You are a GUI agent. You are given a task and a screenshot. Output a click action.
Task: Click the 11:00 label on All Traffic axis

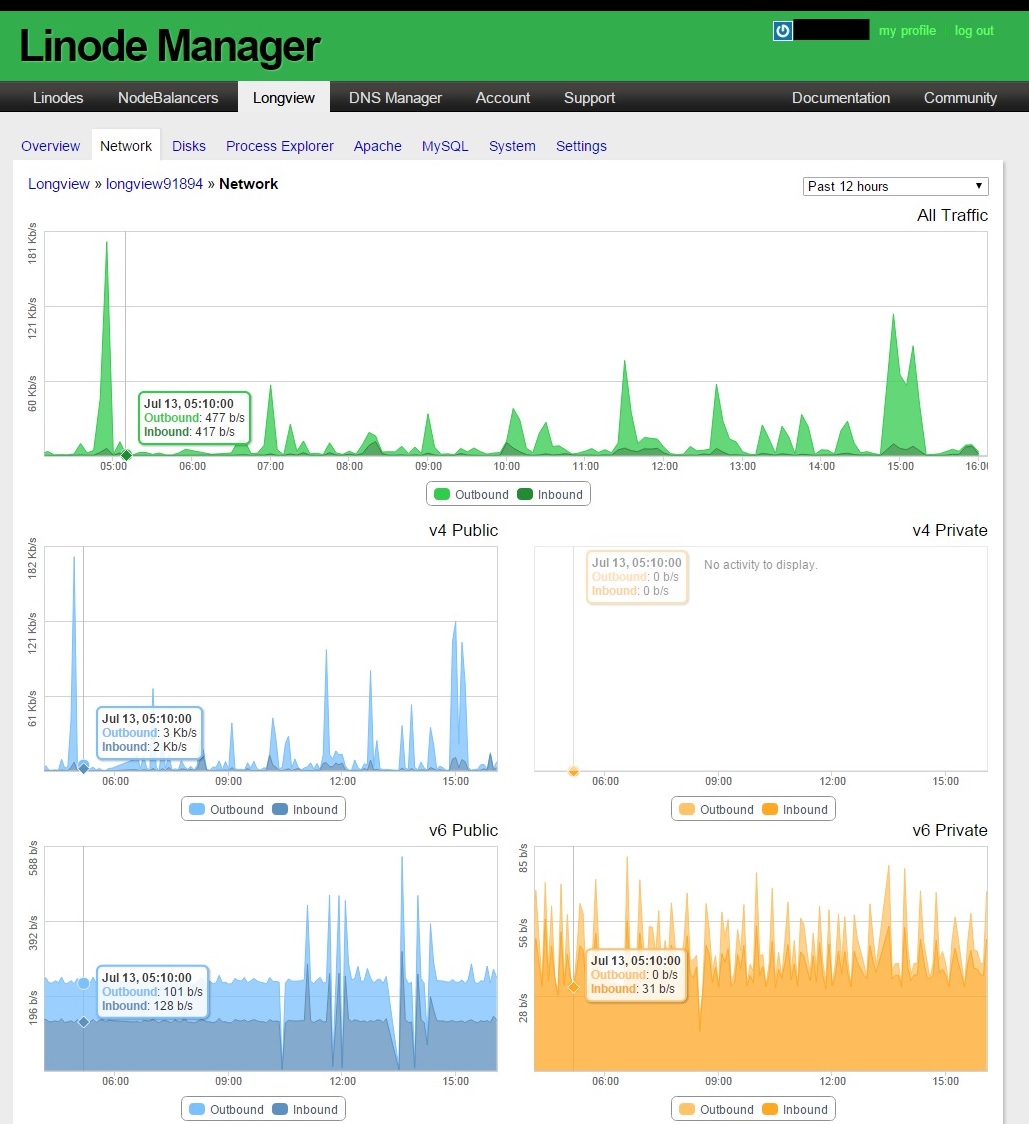tap(585, 466)
